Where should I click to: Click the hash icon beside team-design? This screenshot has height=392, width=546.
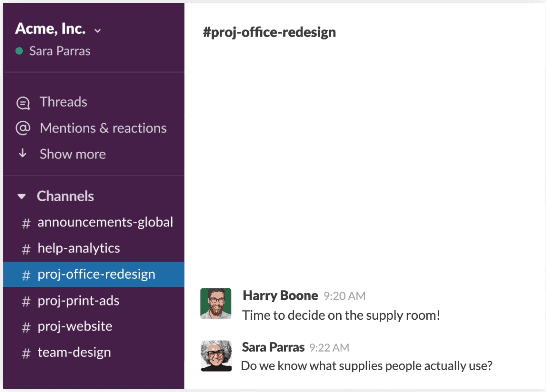[x=26, y=354]
